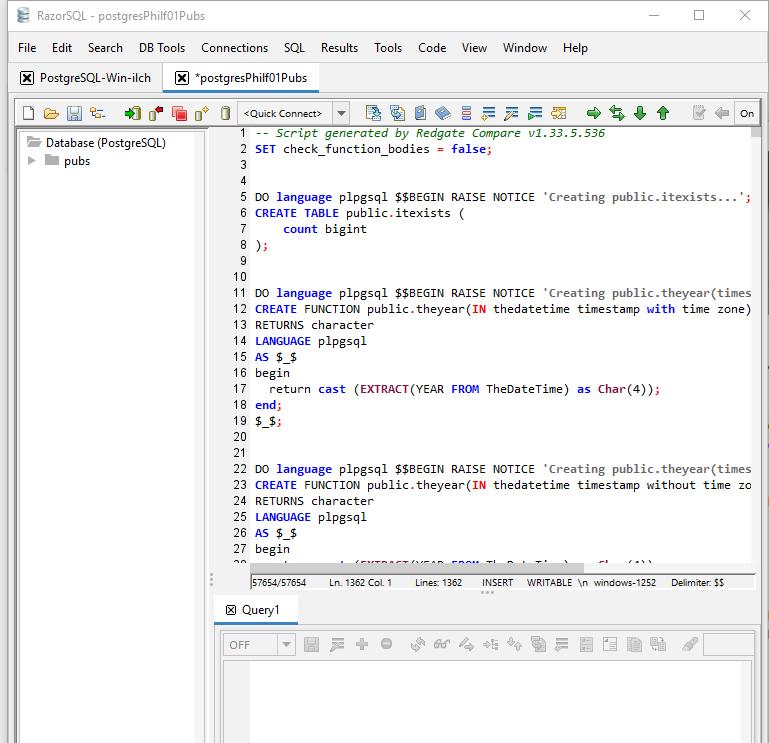Close the *postgresPhilf01Pubs tab
Image resolution: width=769 pixels, height=743 pixels.
point(181,78)
